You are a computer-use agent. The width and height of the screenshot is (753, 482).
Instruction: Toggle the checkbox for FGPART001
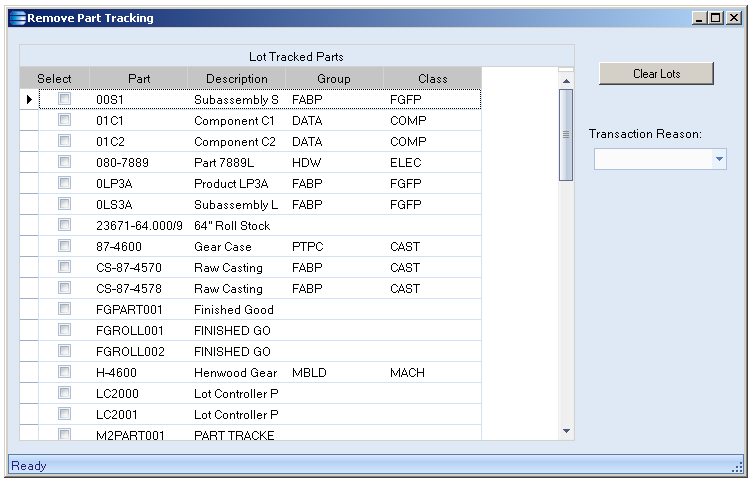coord(64,309)
